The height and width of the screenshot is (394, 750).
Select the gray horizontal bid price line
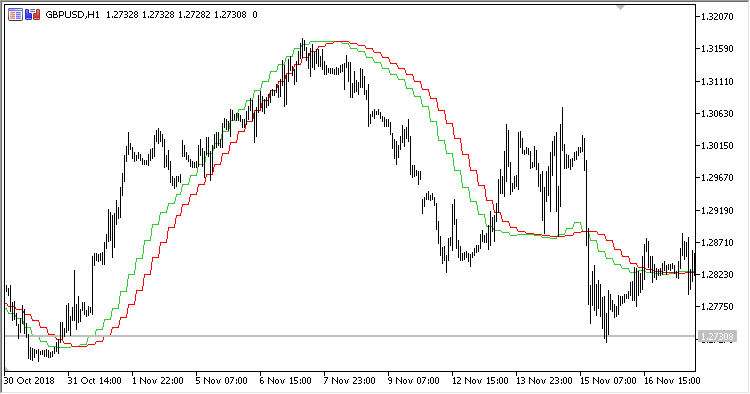click(349, 336)
